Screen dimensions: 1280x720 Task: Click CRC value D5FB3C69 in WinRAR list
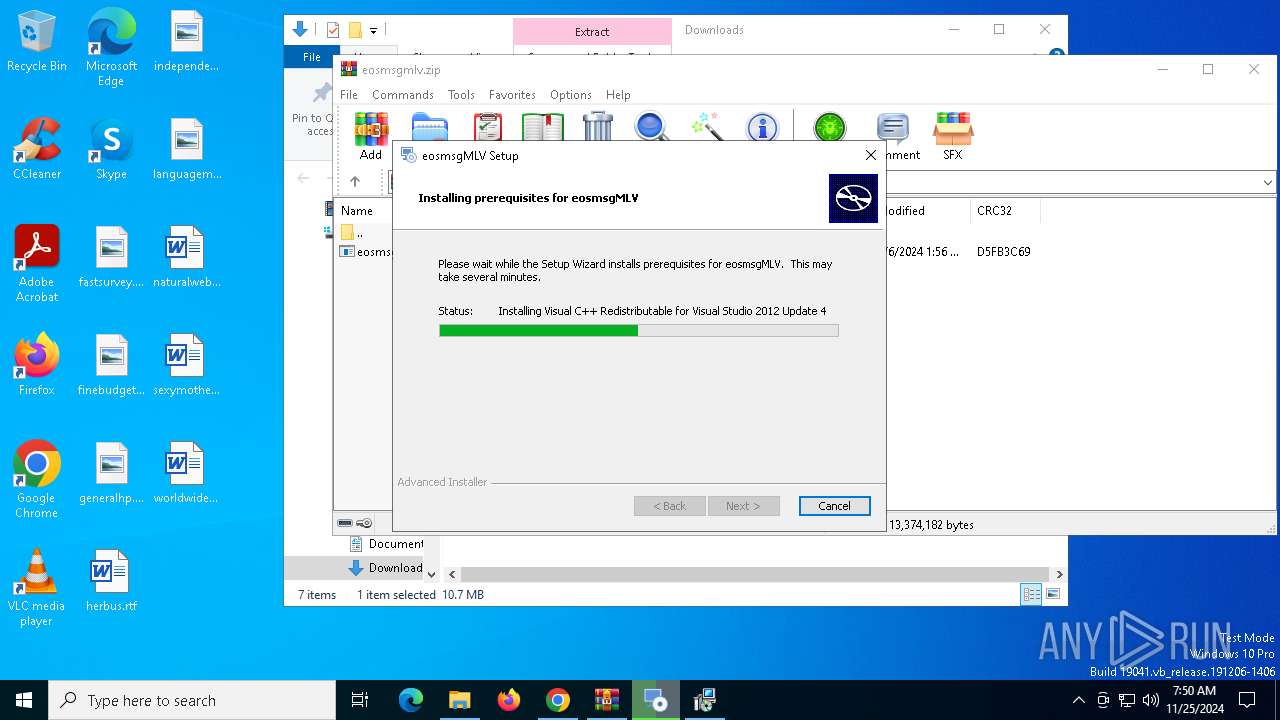pos(1003,252)
